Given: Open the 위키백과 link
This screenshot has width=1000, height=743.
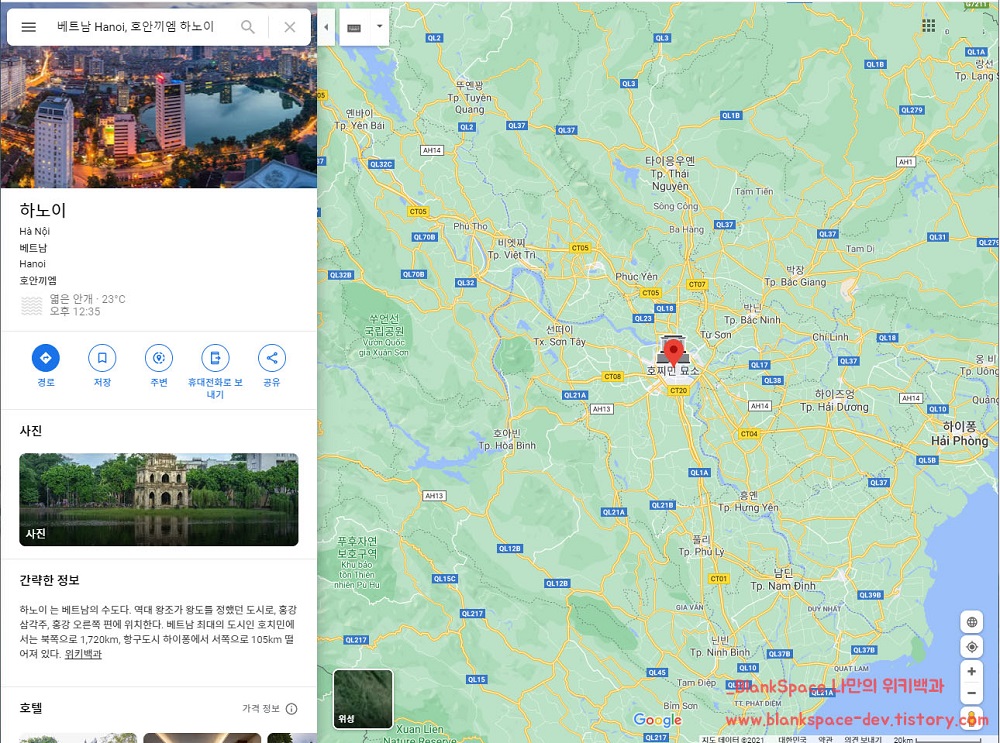Looking at the screenshot, I should click(x=83, y=654).
